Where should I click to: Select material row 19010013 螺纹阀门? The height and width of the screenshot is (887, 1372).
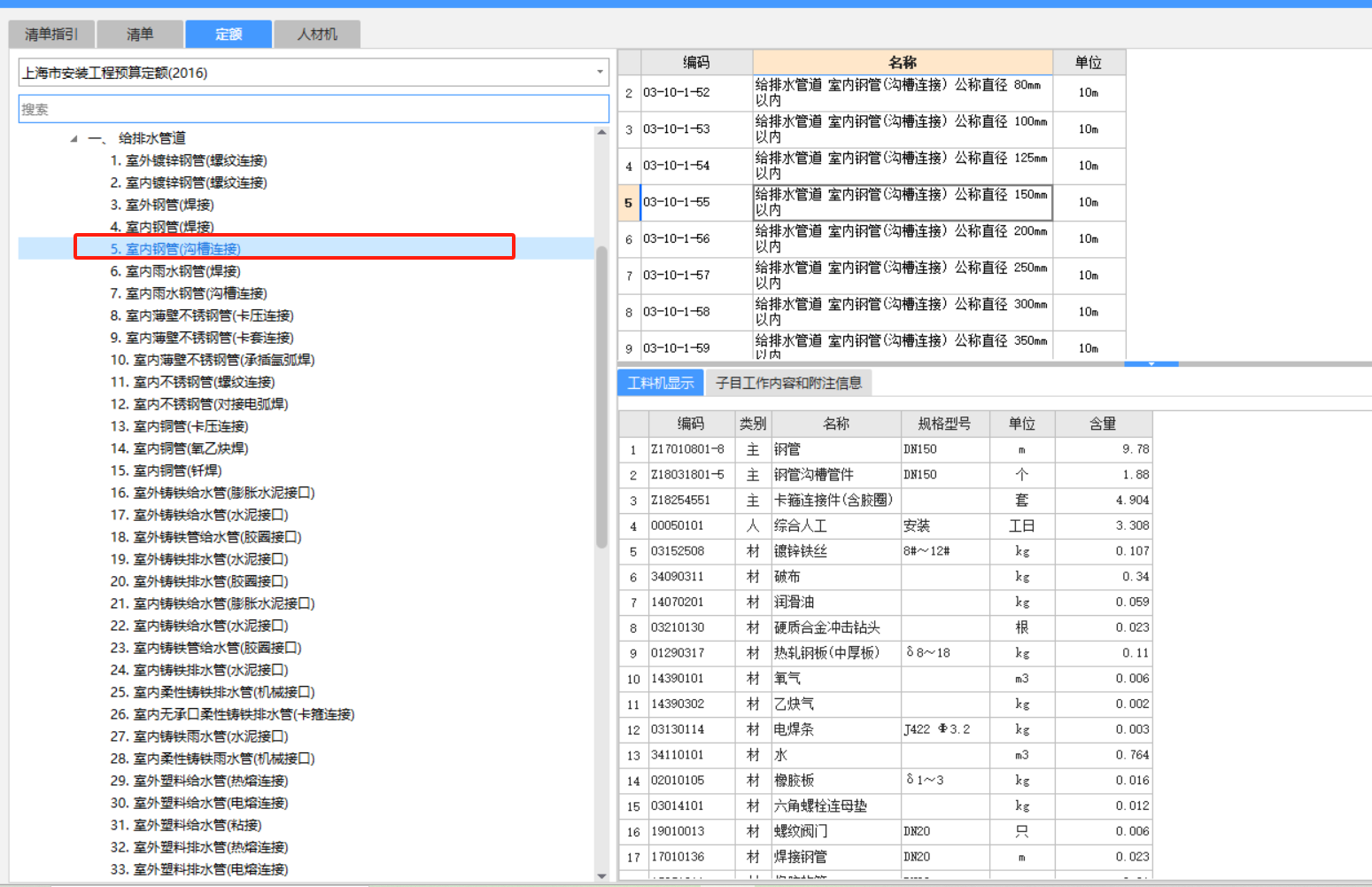tap(885, 832)
